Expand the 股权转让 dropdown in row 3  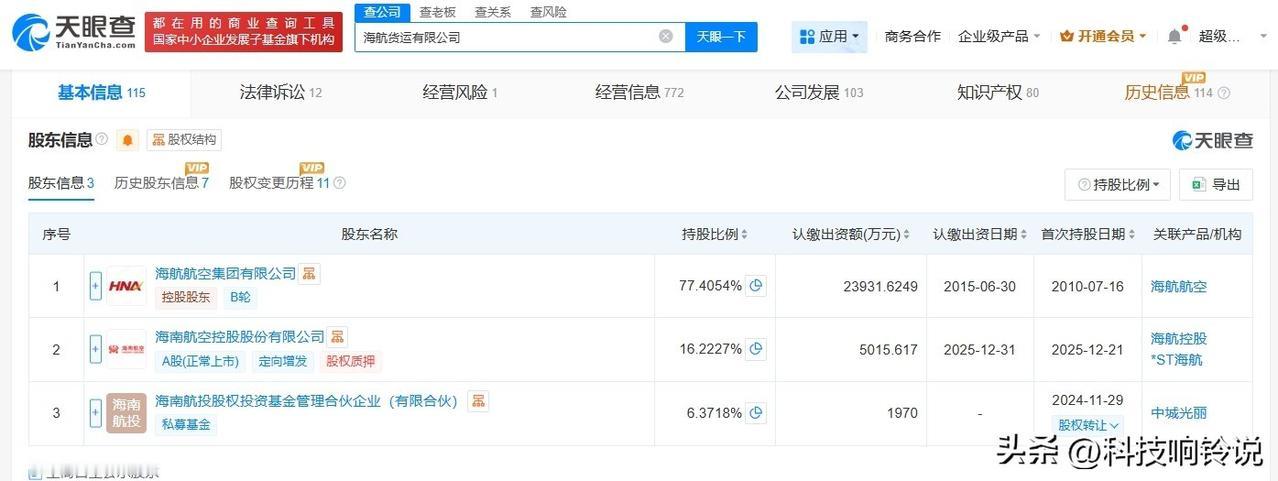coord(1089,425)
